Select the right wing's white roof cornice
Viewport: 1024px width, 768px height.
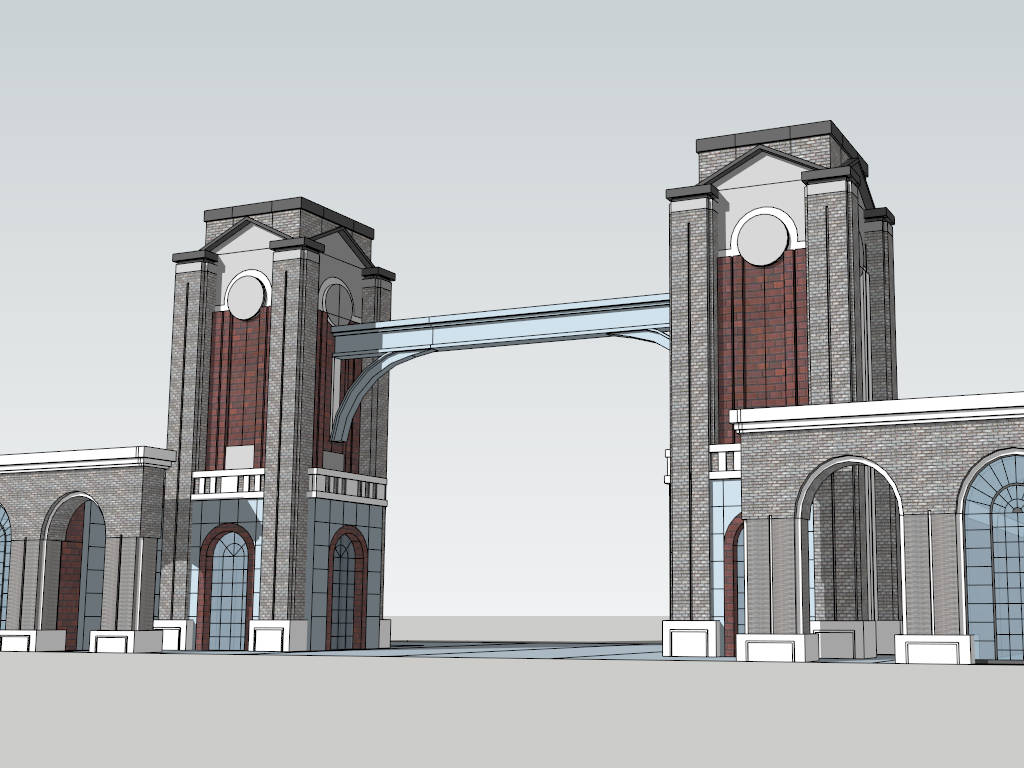click(x=880, y=409)
